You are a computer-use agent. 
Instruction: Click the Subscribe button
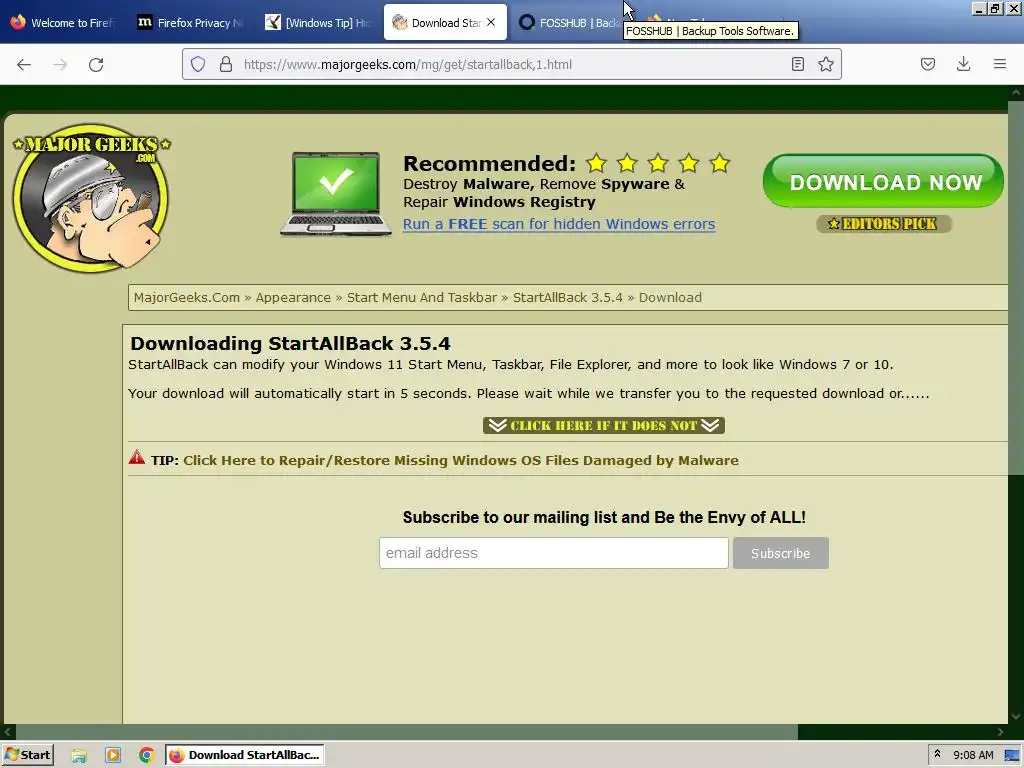pos(780,553)
